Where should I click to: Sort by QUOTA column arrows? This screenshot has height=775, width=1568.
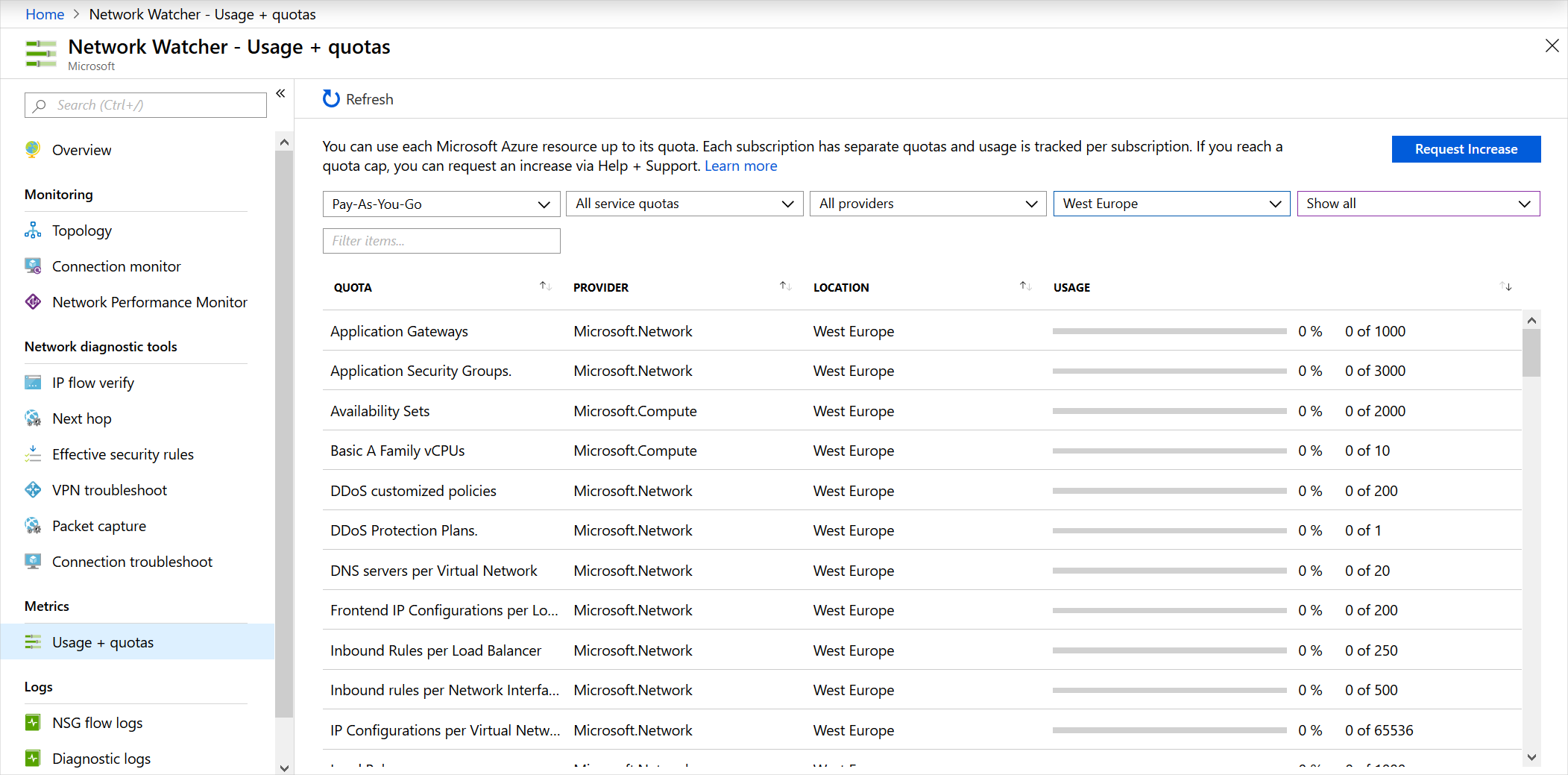(545, 286)
